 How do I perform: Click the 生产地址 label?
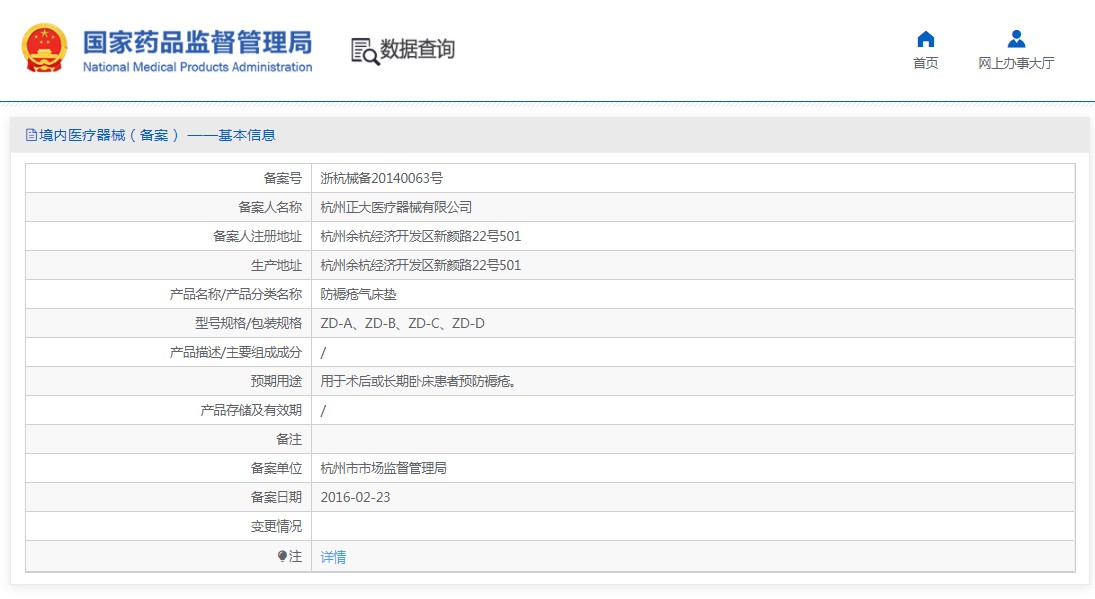277,265
